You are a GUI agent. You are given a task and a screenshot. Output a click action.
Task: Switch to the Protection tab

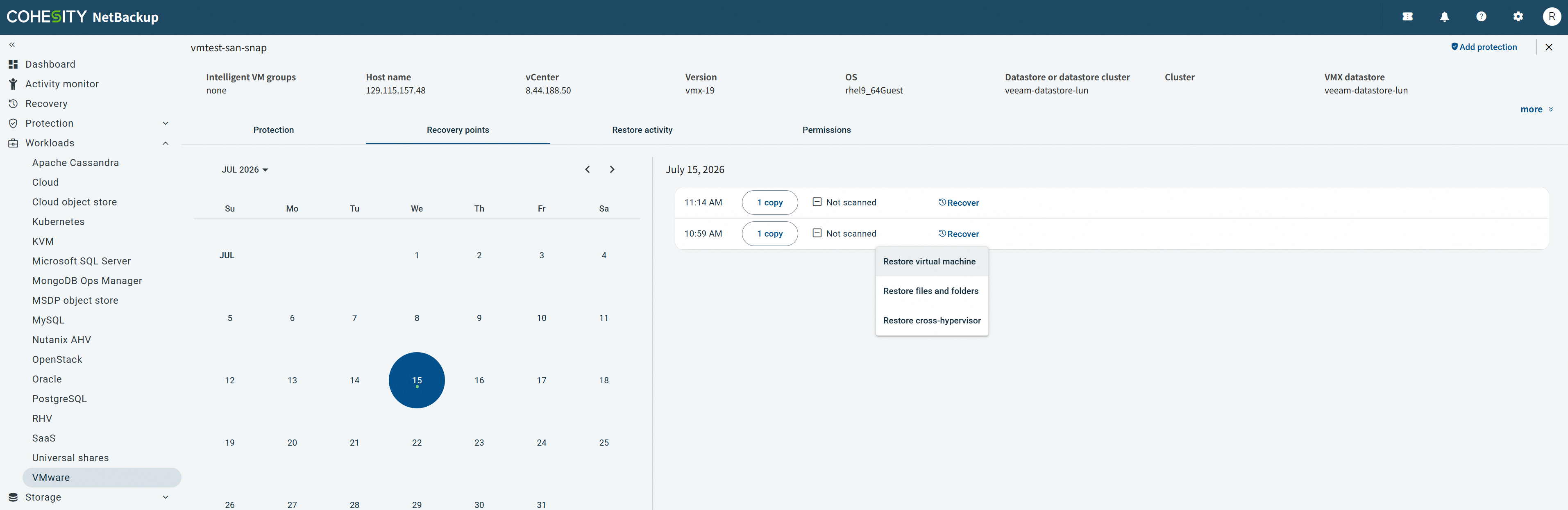(274, 130)
